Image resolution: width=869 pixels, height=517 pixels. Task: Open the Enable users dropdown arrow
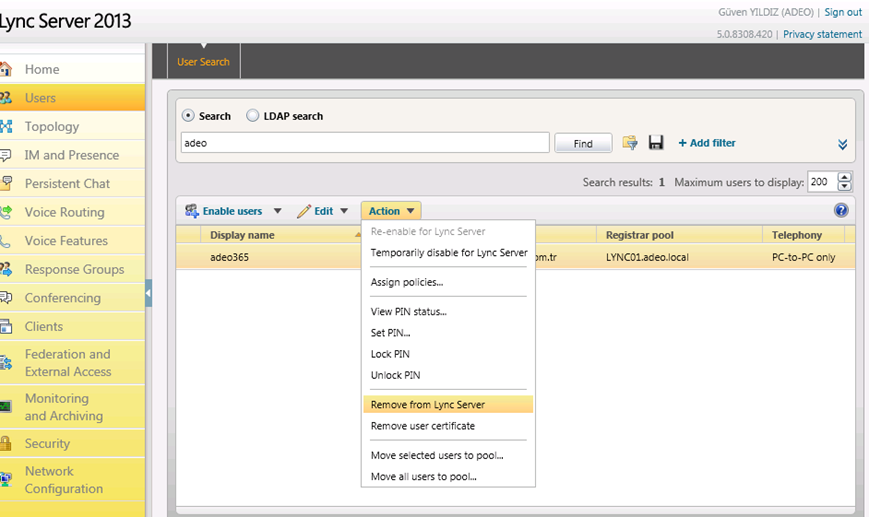[278, 211]
